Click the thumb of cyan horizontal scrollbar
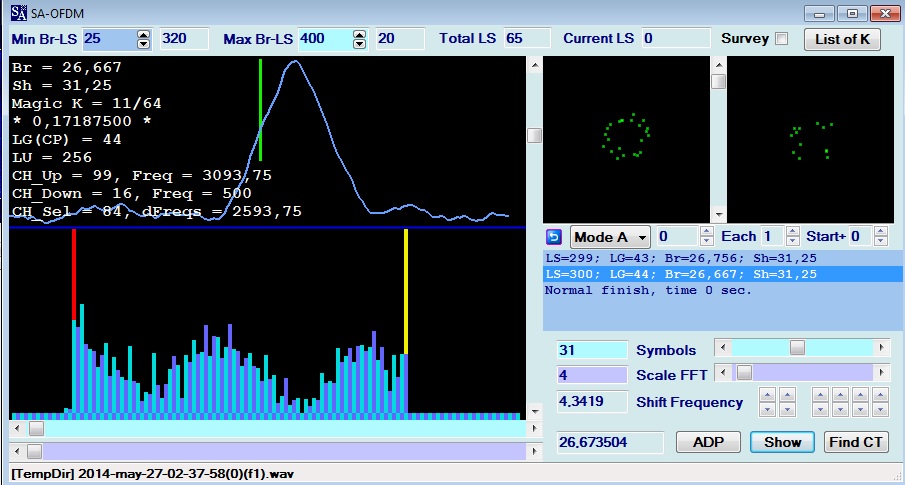The width and height of the screenshot is (905, 485). pos(36,428)
